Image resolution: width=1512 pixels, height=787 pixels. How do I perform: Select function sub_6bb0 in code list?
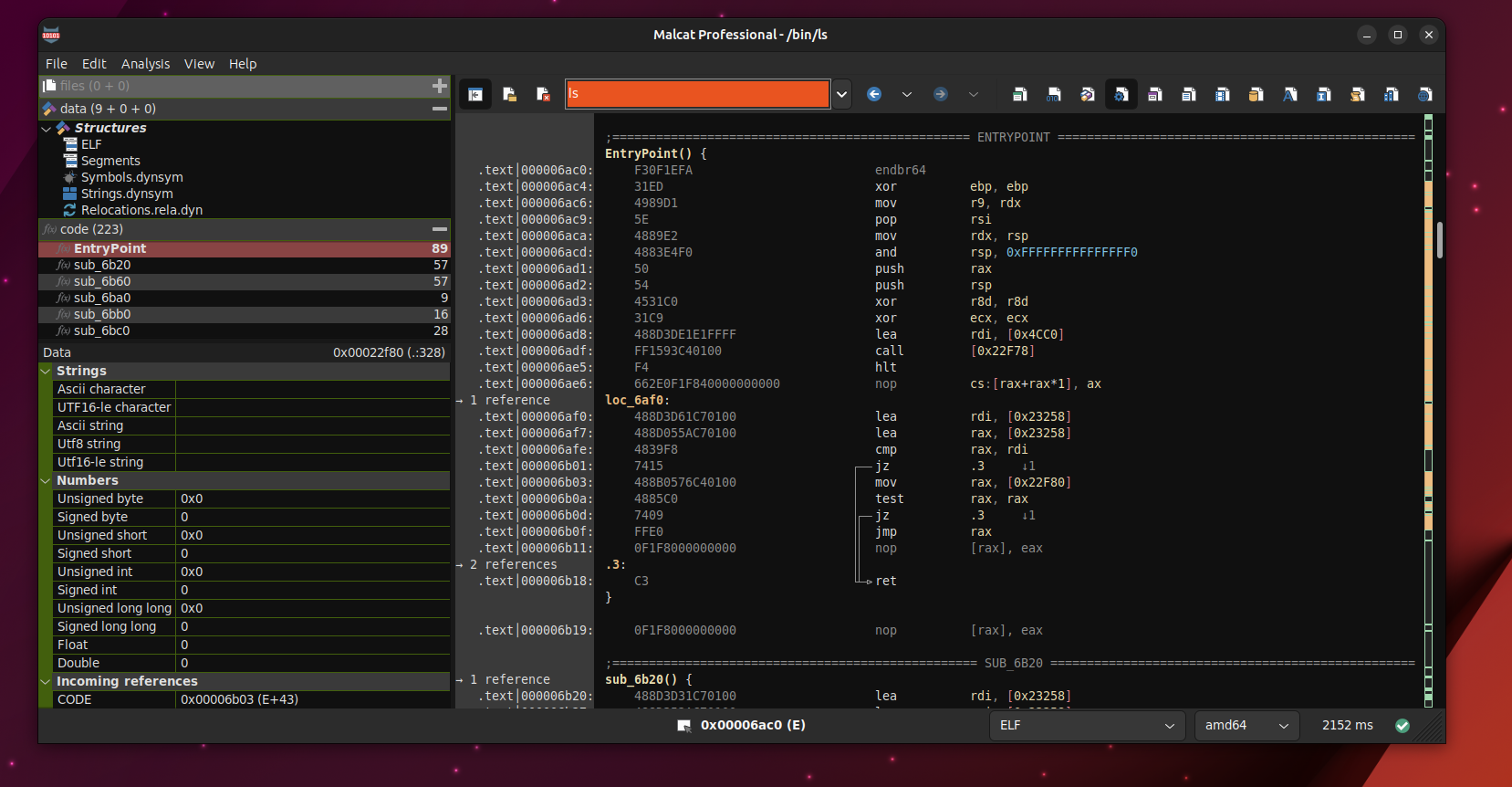coord(245,315)
